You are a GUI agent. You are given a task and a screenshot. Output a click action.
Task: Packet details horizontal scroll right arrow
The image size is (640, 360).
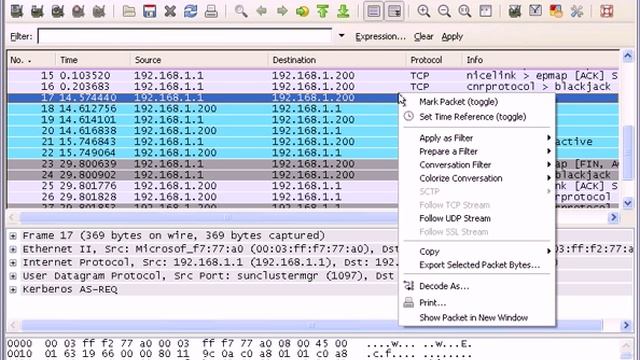pos(626,325)
